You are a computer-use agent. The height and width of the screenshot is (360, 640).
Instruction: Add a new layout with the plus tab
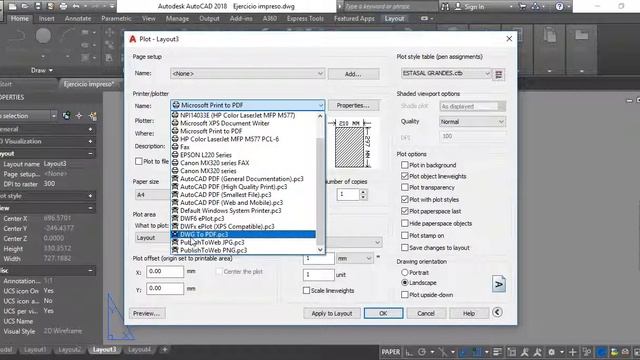point(164,350)
